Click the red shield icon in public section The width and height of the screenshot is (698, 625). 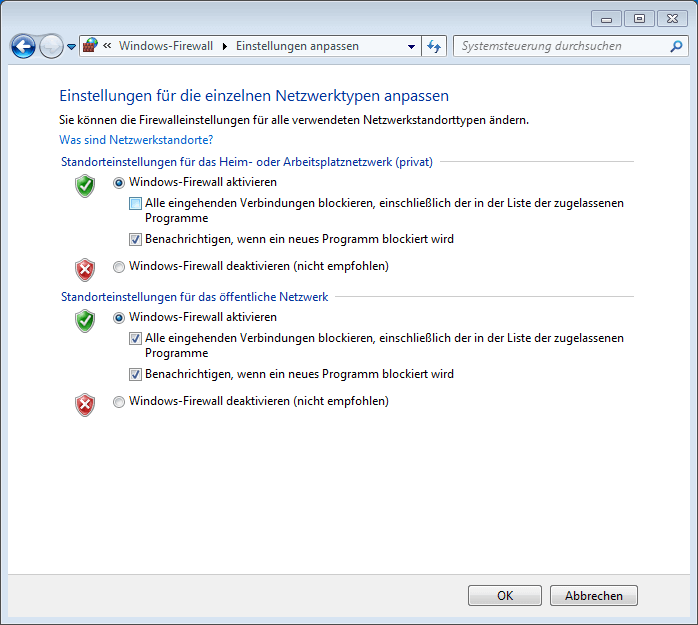click(85, 405)
